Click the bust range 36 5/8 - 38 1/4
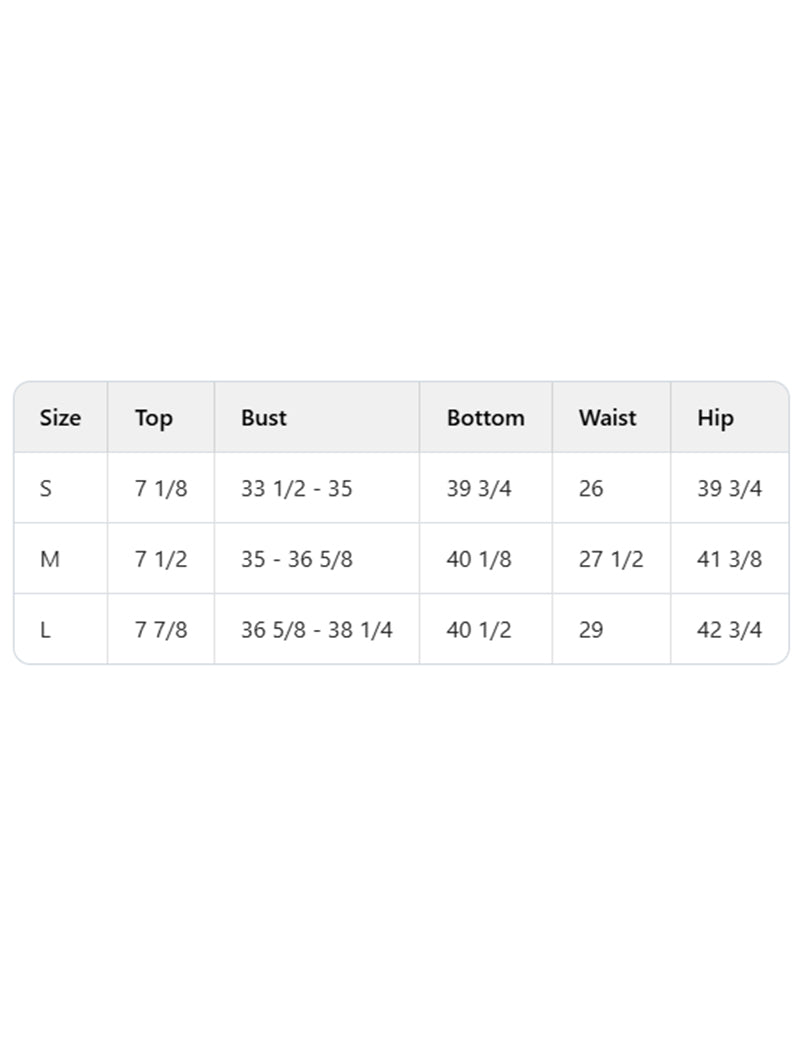 pyautogui.click(x=316, y=630)
